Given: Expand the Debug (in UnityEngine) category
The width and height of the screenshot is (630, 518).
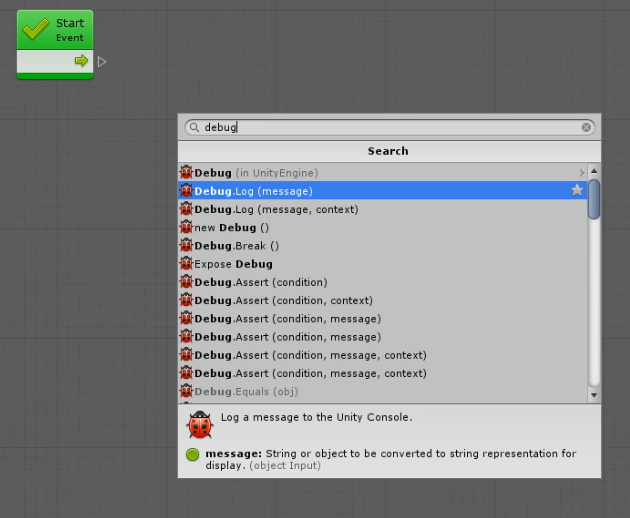Looking at the screenshot, I should coord(581,173).
